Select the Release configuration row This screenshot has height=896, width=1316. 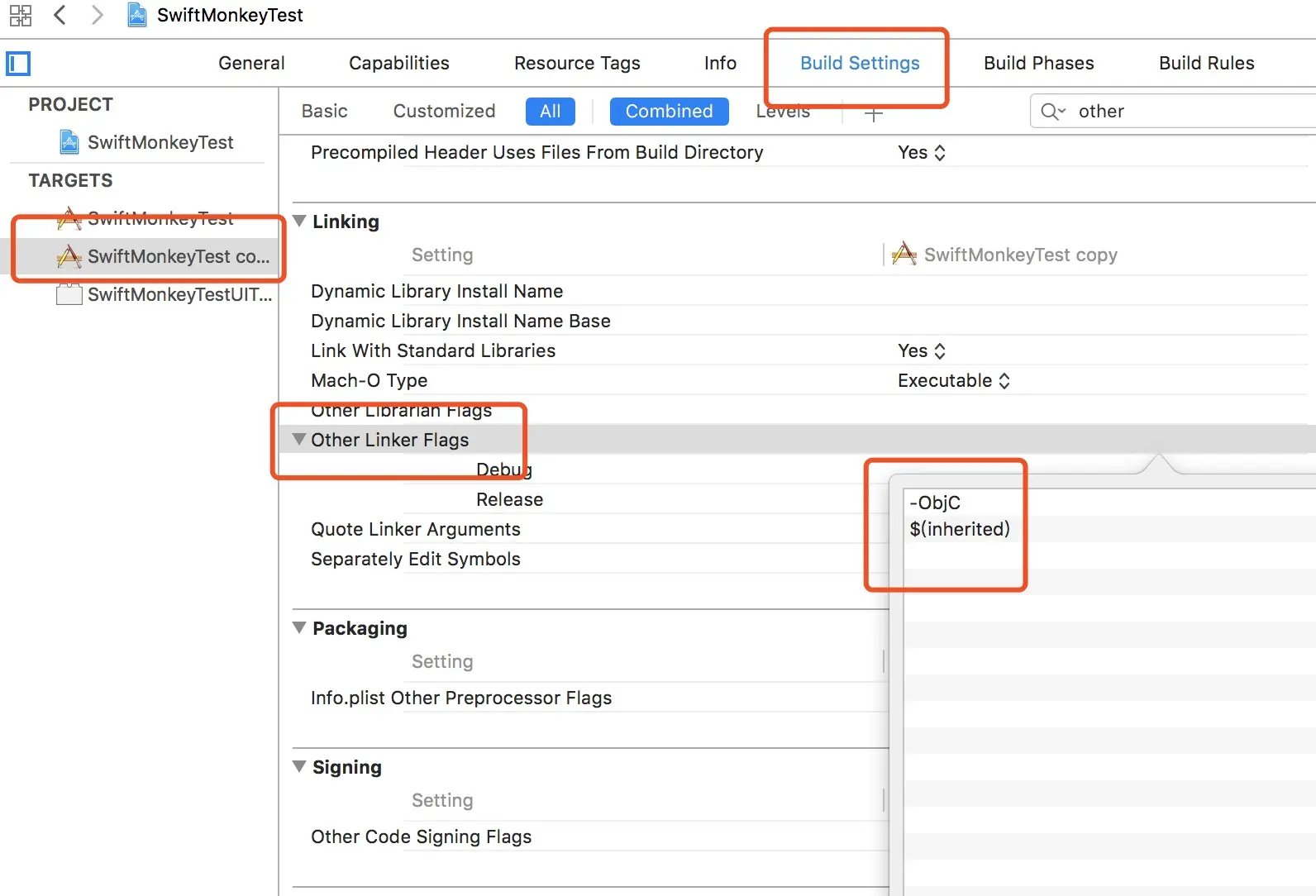pyautogui.click(x=509, y=499)
